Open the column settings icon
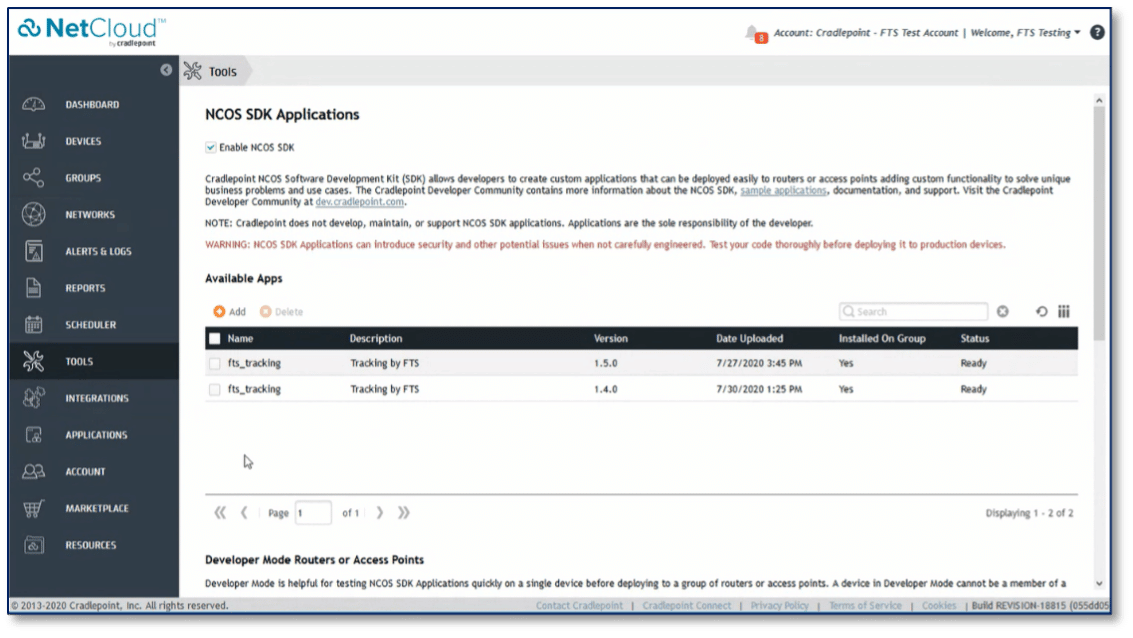Screen dimensions: 1133x638 1063,311
